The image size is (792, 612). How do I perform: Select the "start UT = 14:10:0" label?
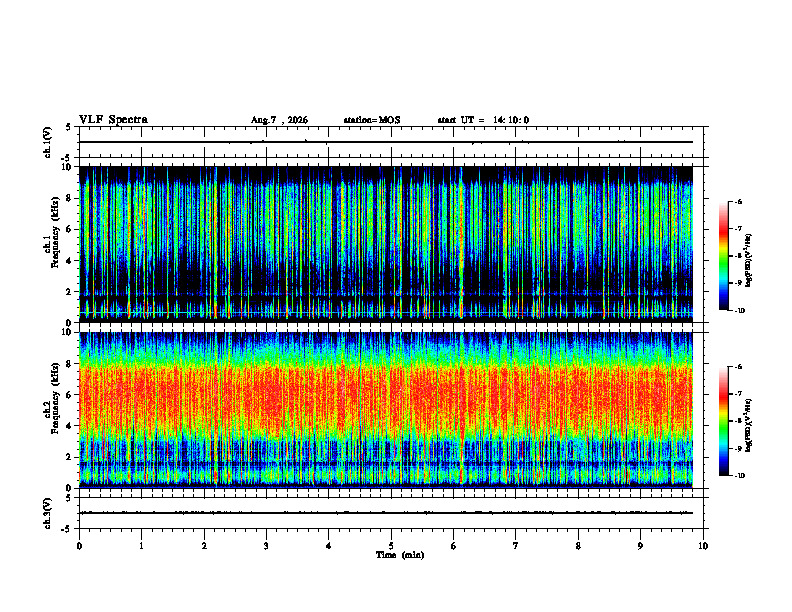tap(483, 120)
